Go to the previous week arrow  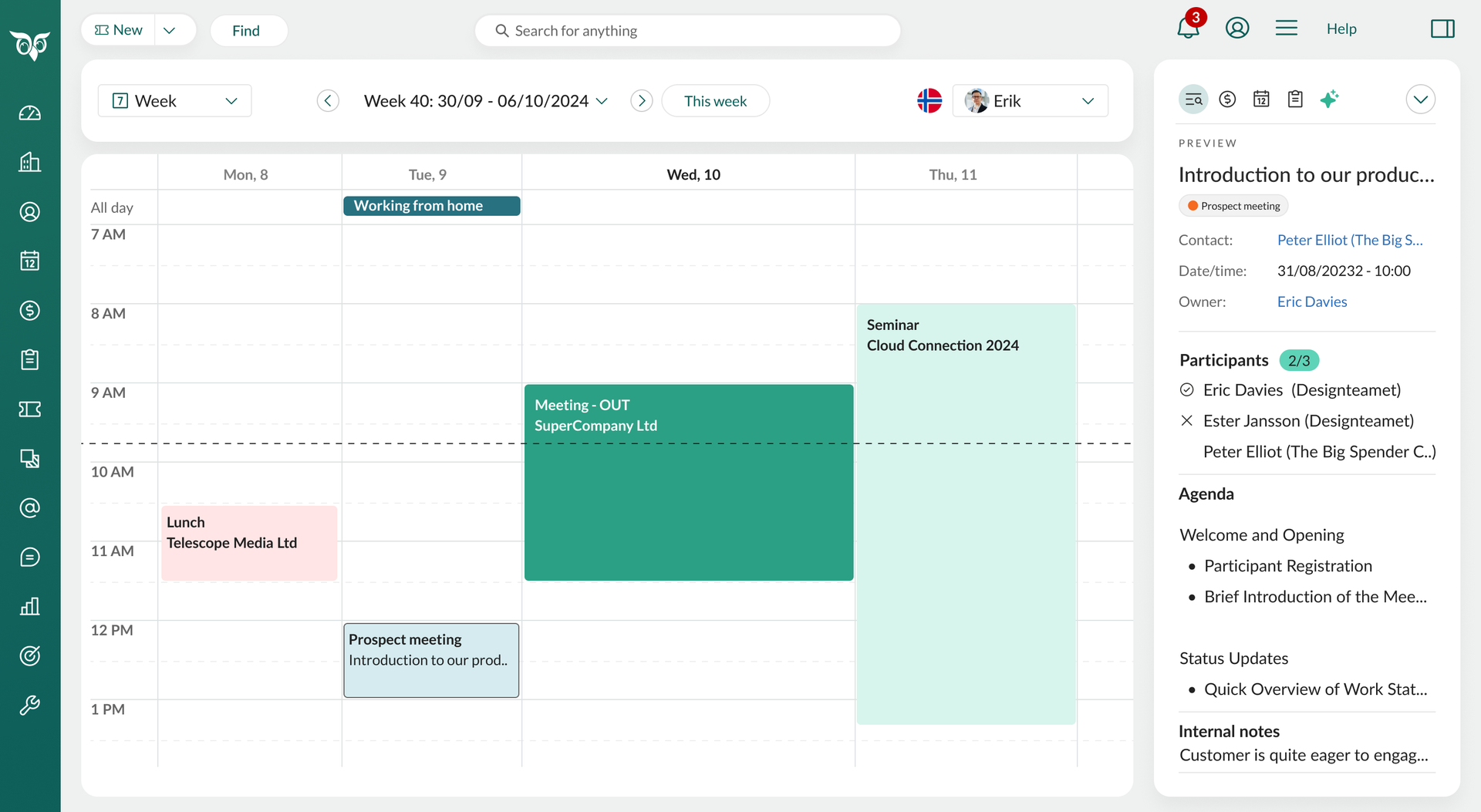point(328,101)
